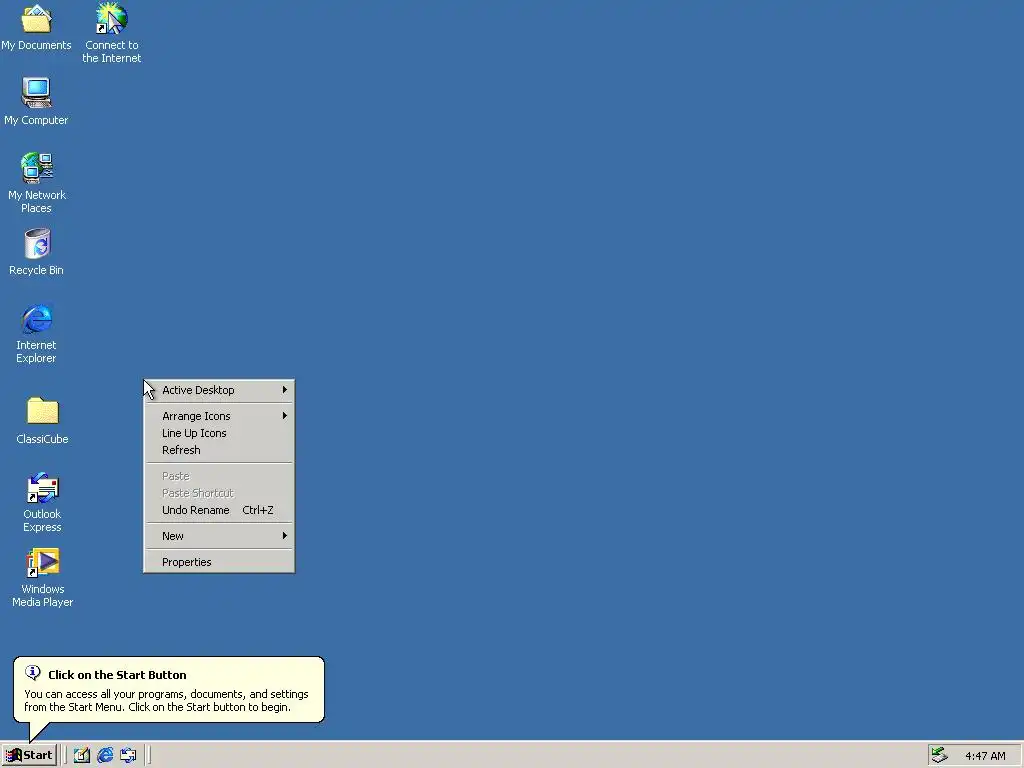The image size is (1024, 768).
Task: Click the 'ClassiCube' label text
Action: (42, 440)
